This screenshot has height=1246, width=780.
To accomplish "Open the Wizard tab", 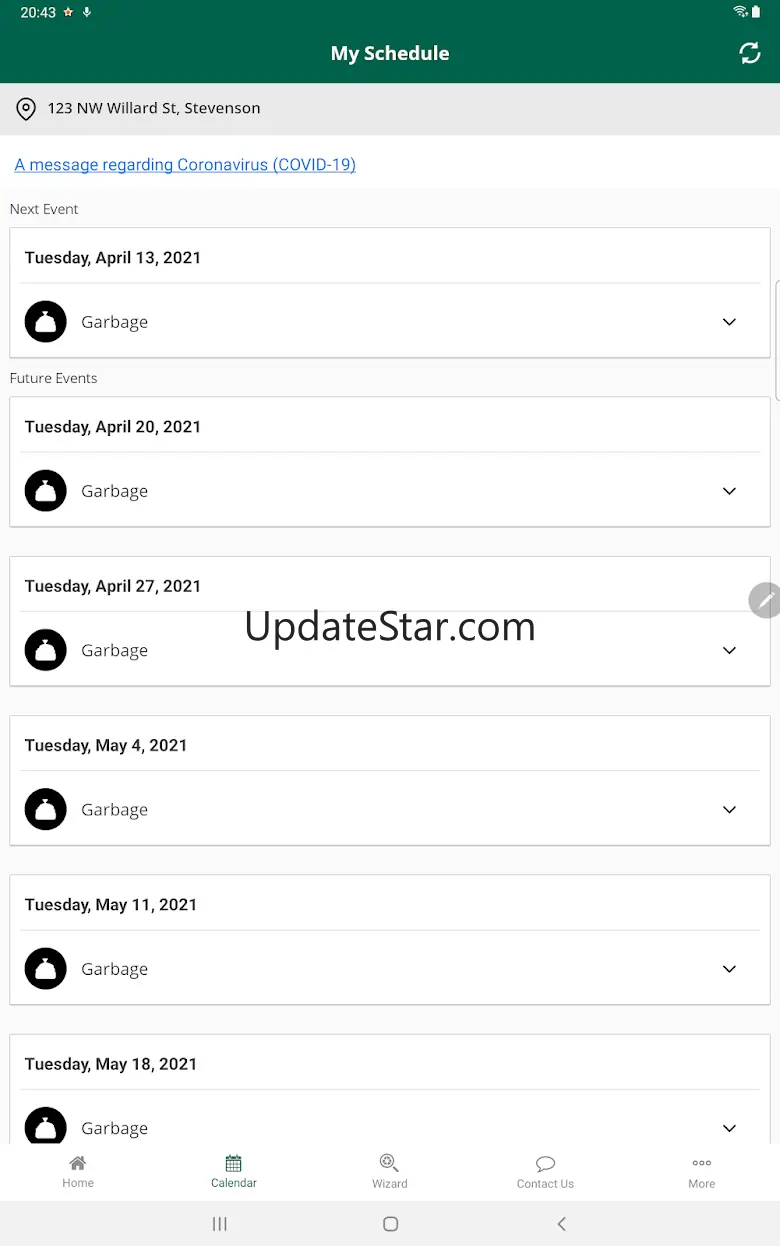I will click(390, 1172).
